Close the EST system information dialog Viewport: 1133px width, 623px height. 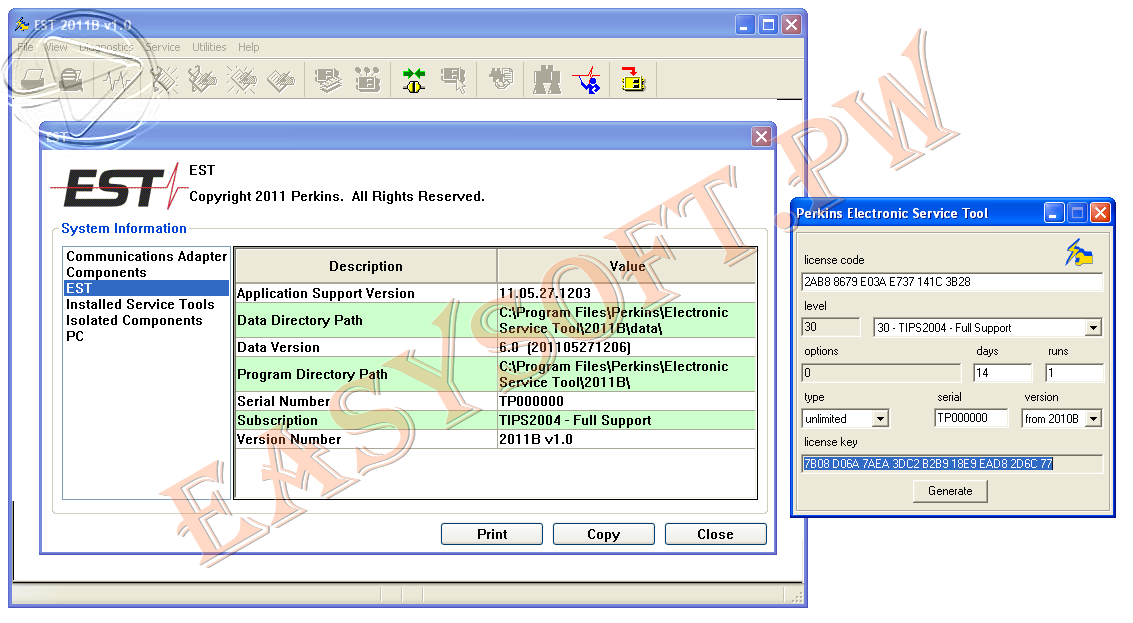[x=762, y=137]
